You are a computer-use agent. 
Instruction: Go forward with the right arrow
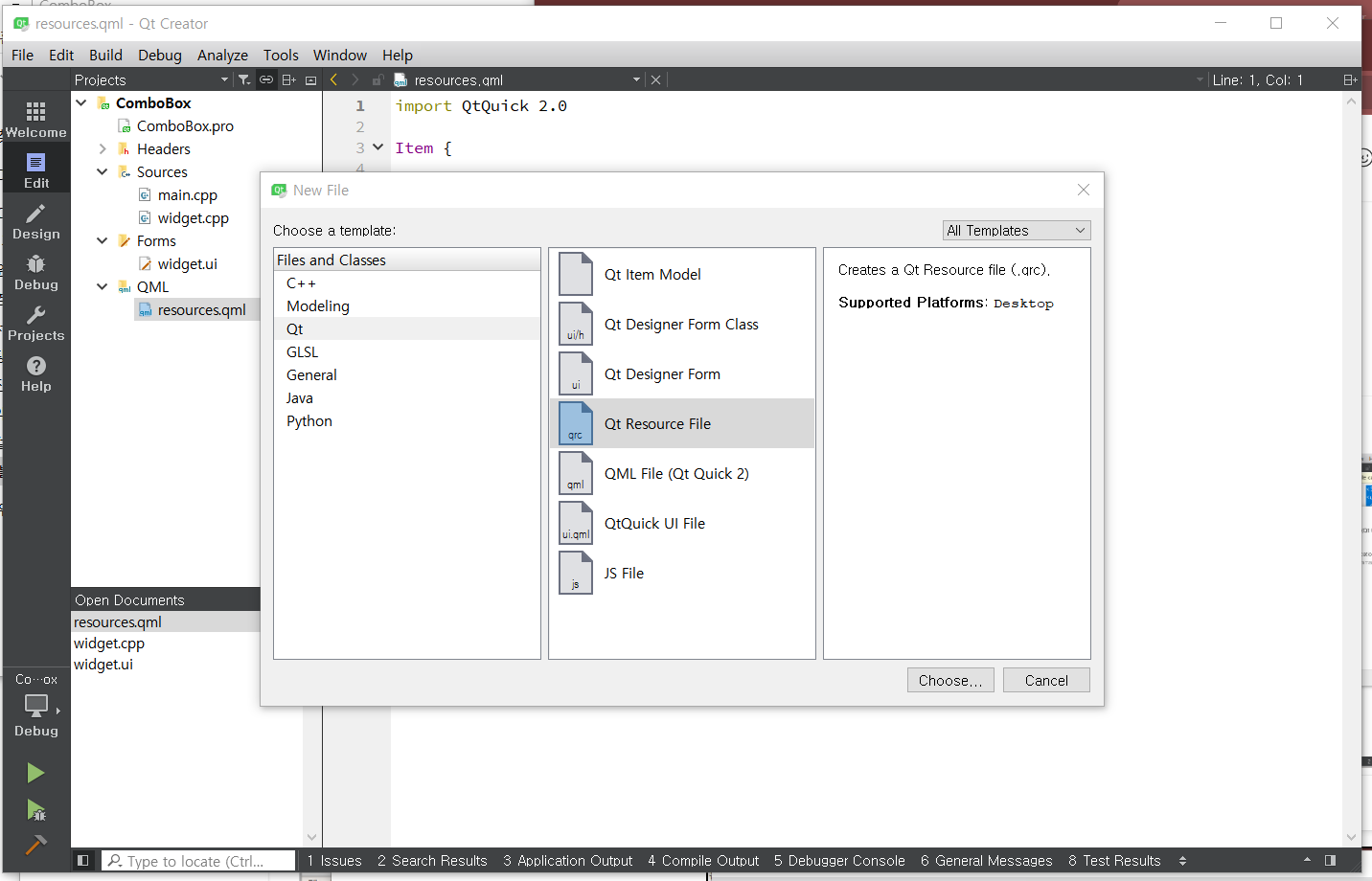tap(355, 80)
